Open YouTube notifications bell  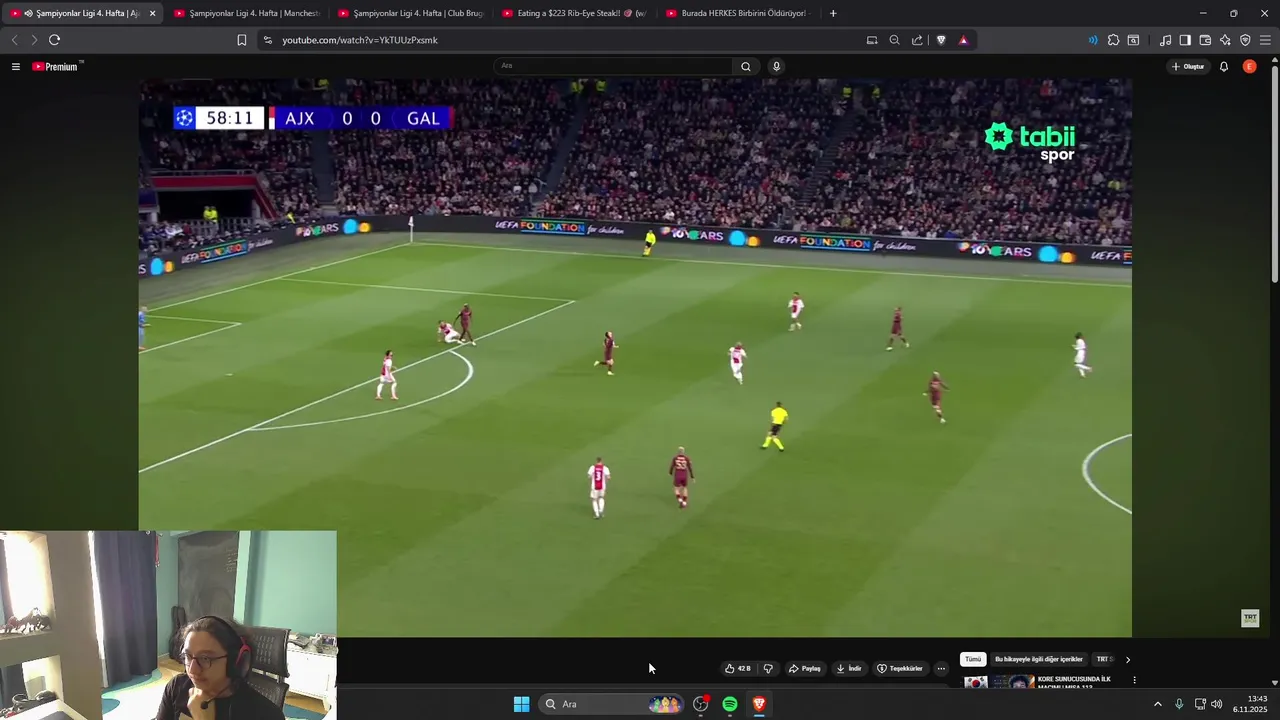[1224, 67]
